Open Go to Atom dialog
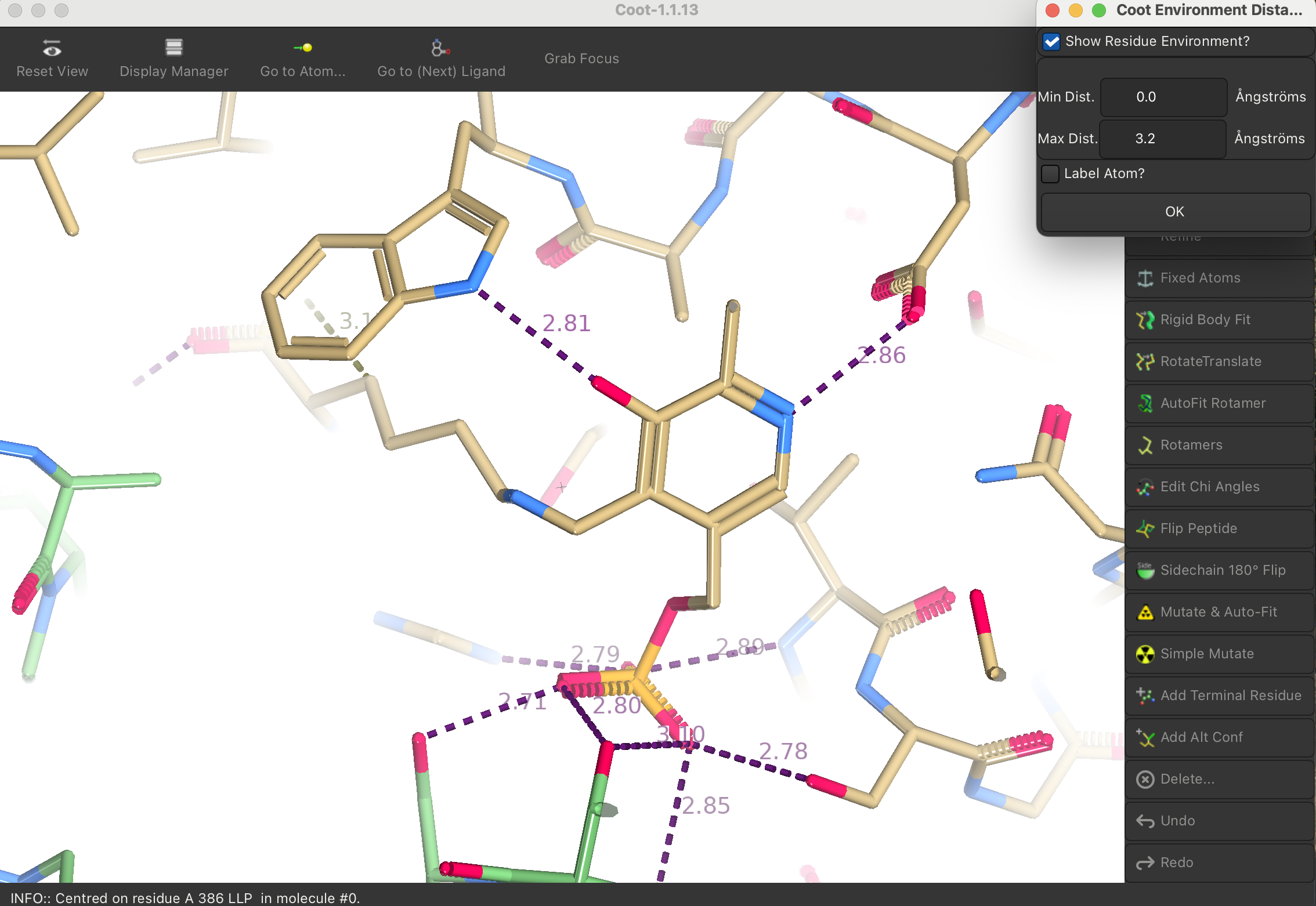Screen dimensions: 1316x906 click(302, 59)
